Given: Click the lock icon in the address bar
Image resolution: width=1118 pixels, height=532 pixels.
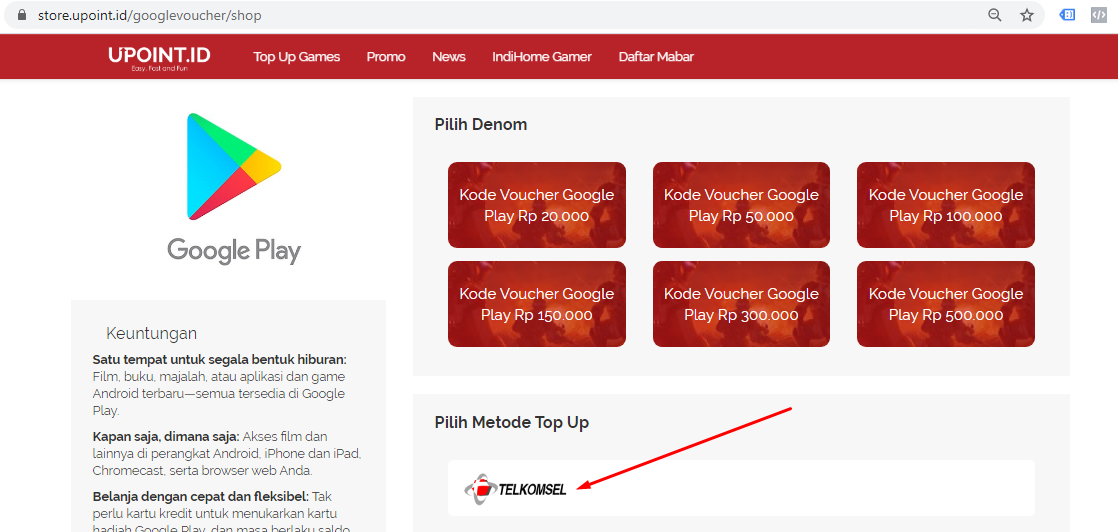Looking at the screenshot, I should [x=21, y=15].
